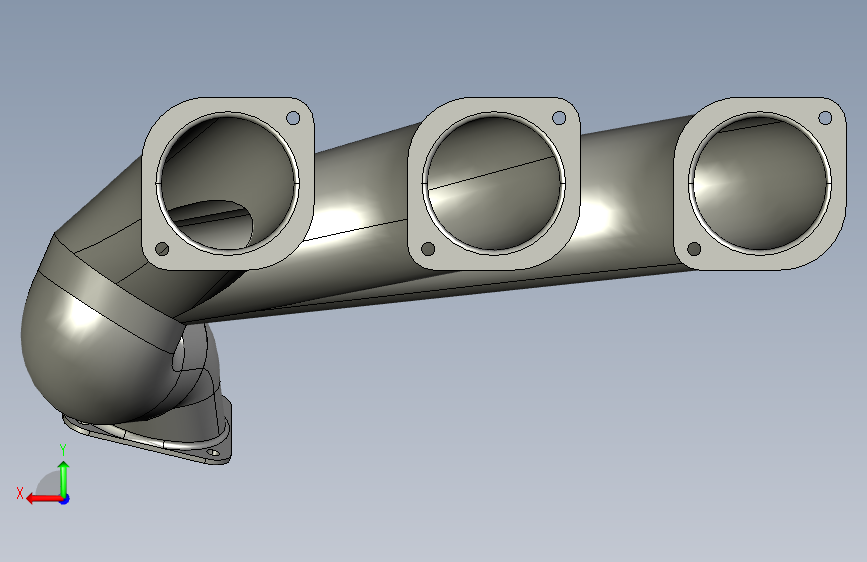This screenshot has width=867, height=562.
Task: Click the green Y axis arrow of the triad
Action: coord(64,479)
